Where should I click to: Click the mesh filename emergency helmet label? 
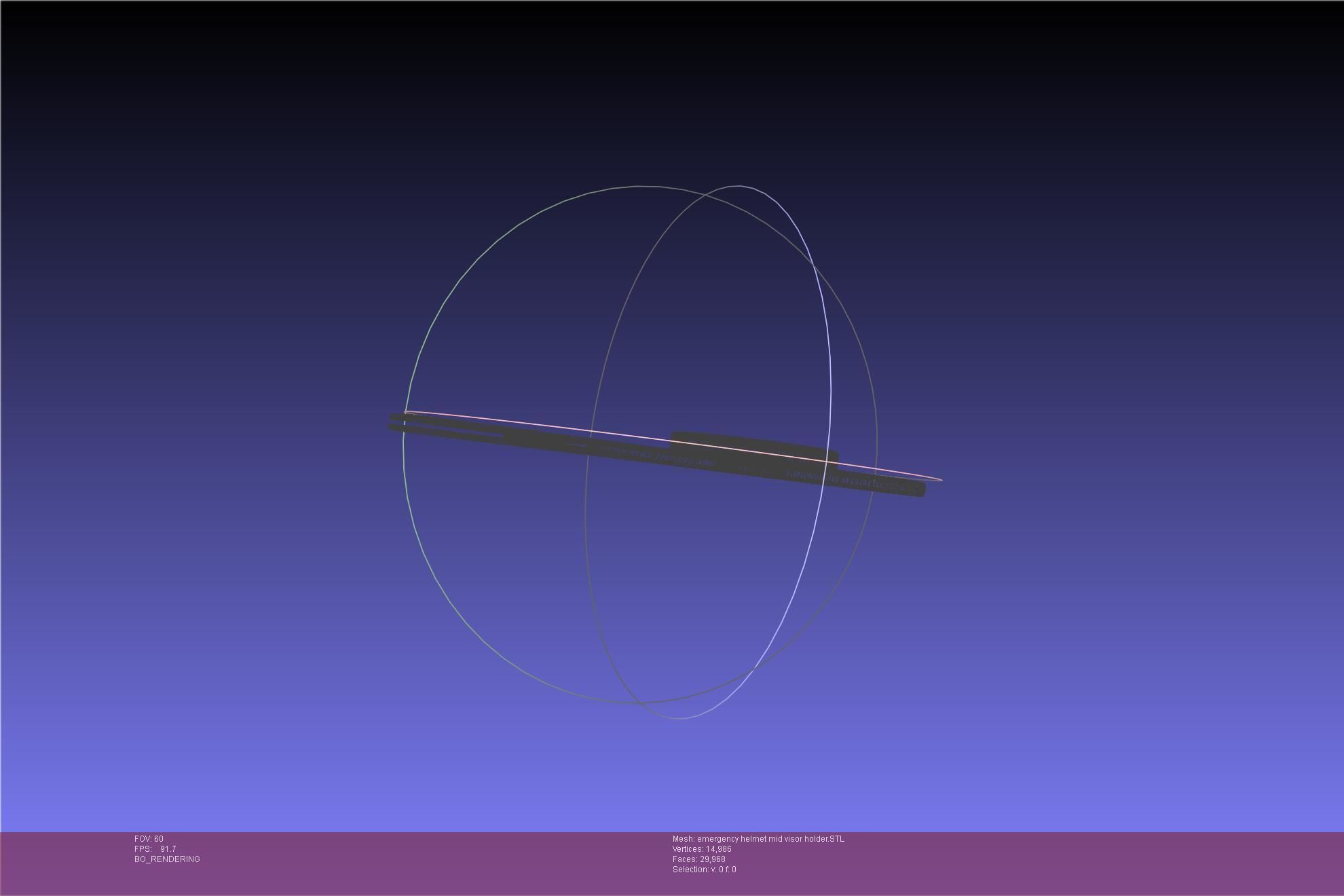point(758,839)
